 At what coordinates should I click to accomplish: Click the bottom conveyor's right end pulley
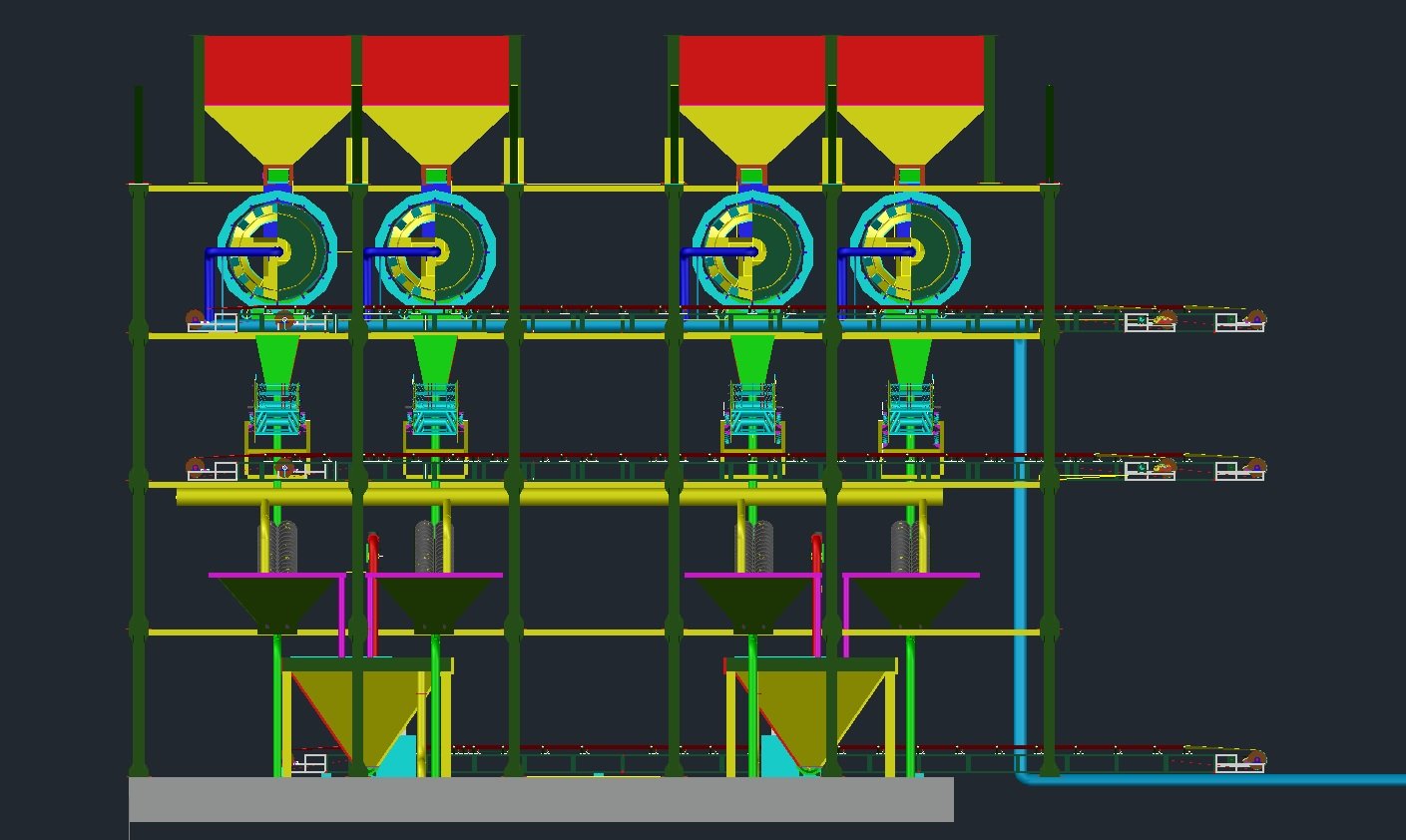(x=1255, y=759)
